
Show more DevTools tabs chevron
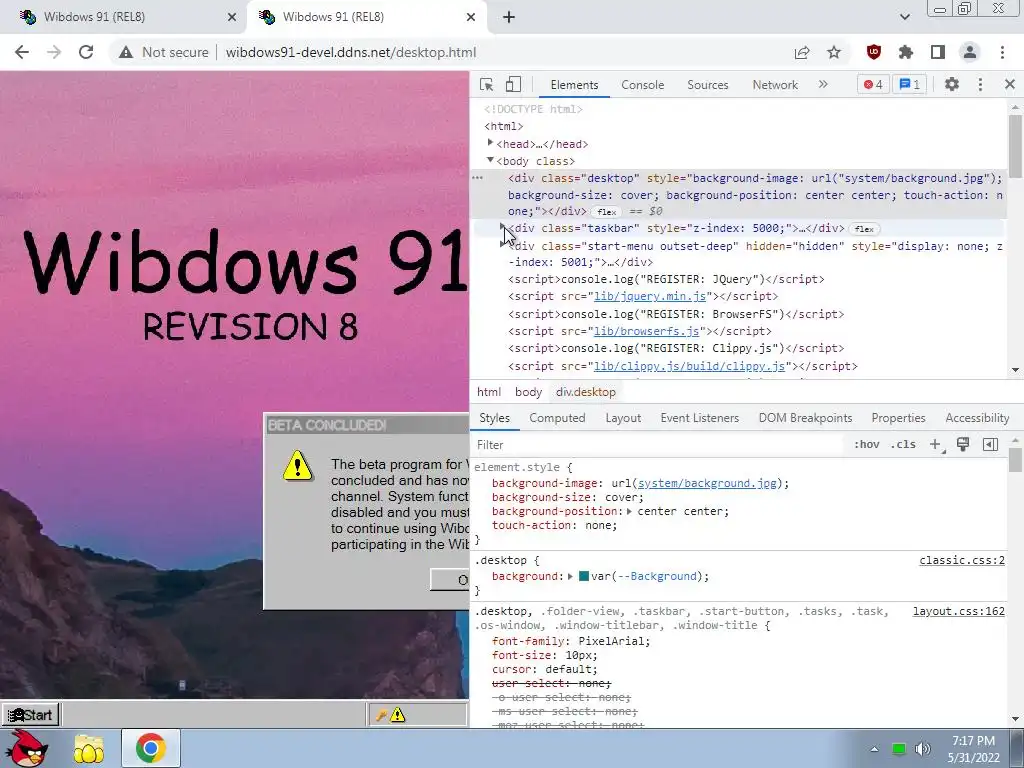pos(823,84)
